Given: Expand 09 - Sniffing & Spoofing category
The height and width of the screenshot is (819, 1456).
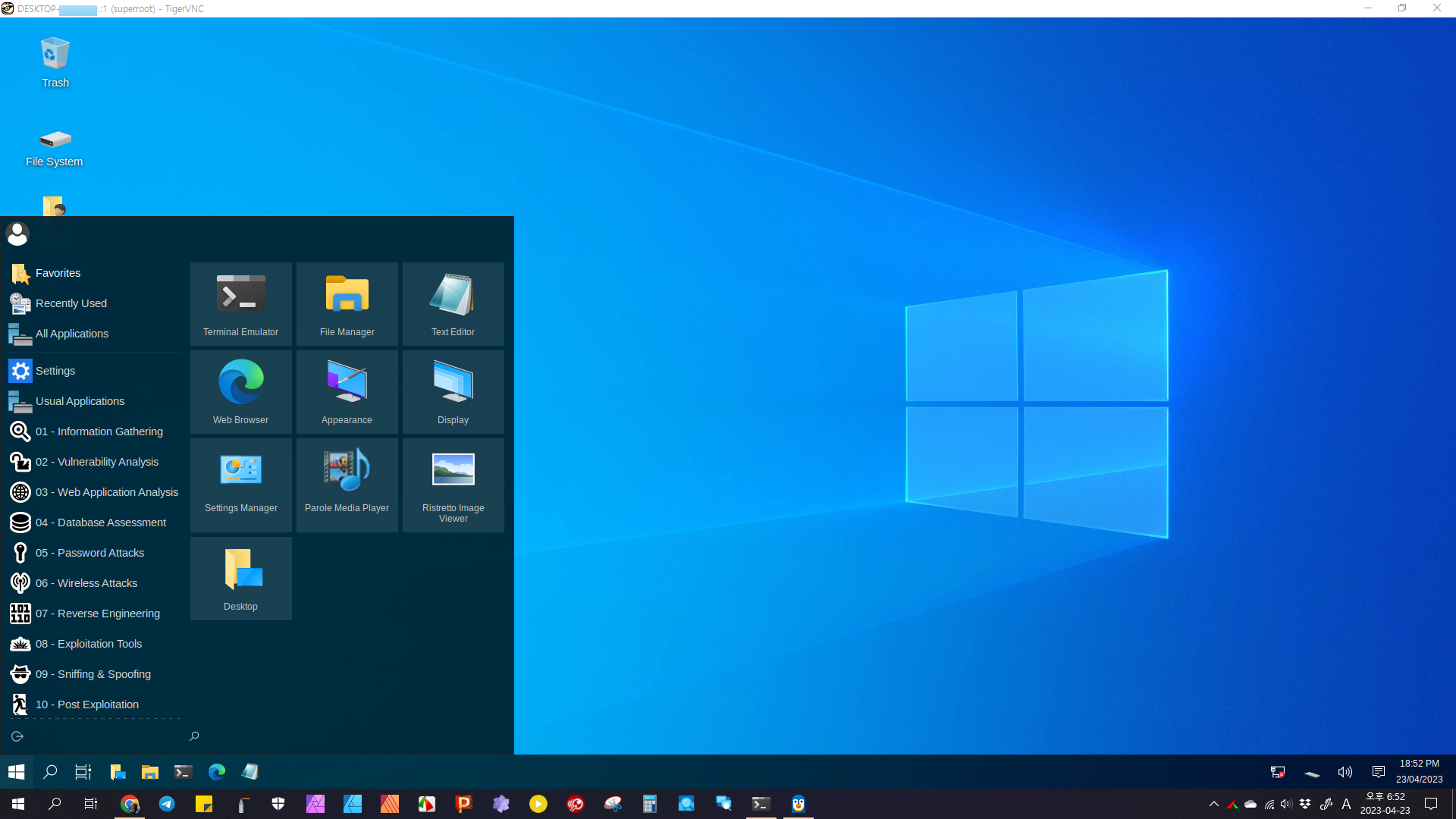Looking at the screenshot, I should [x=93, y=674].
